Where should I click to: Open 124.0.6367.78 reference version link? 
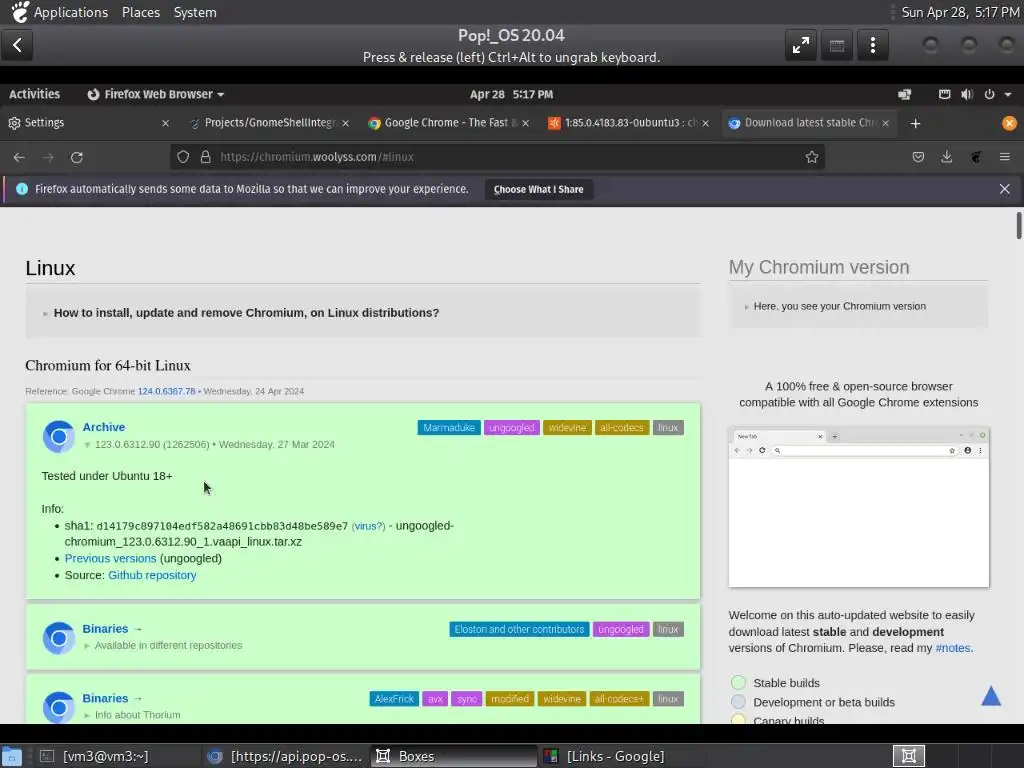166,391
